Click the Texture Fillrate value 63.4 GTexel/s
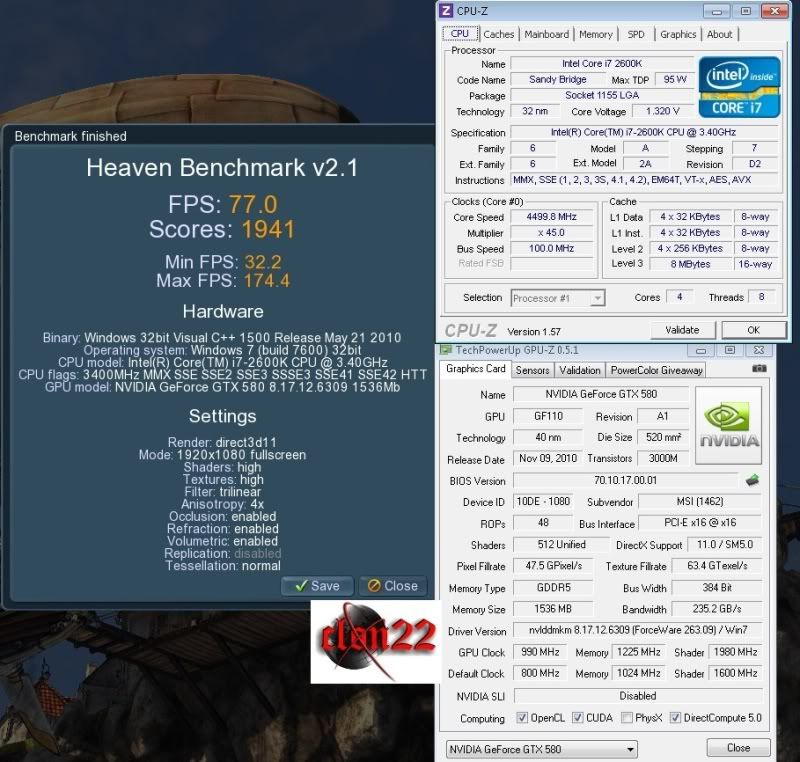The width and height of the screenshot is (800, 762). click(x=717, y=566)
